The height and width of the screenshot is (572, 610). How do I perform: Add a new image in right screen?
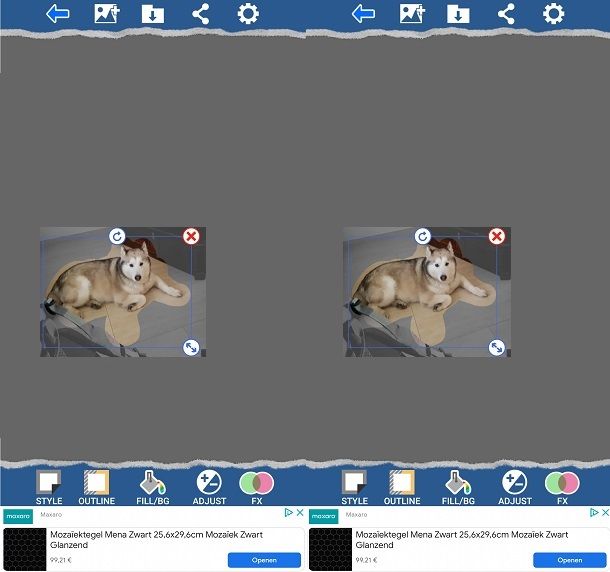412,14
